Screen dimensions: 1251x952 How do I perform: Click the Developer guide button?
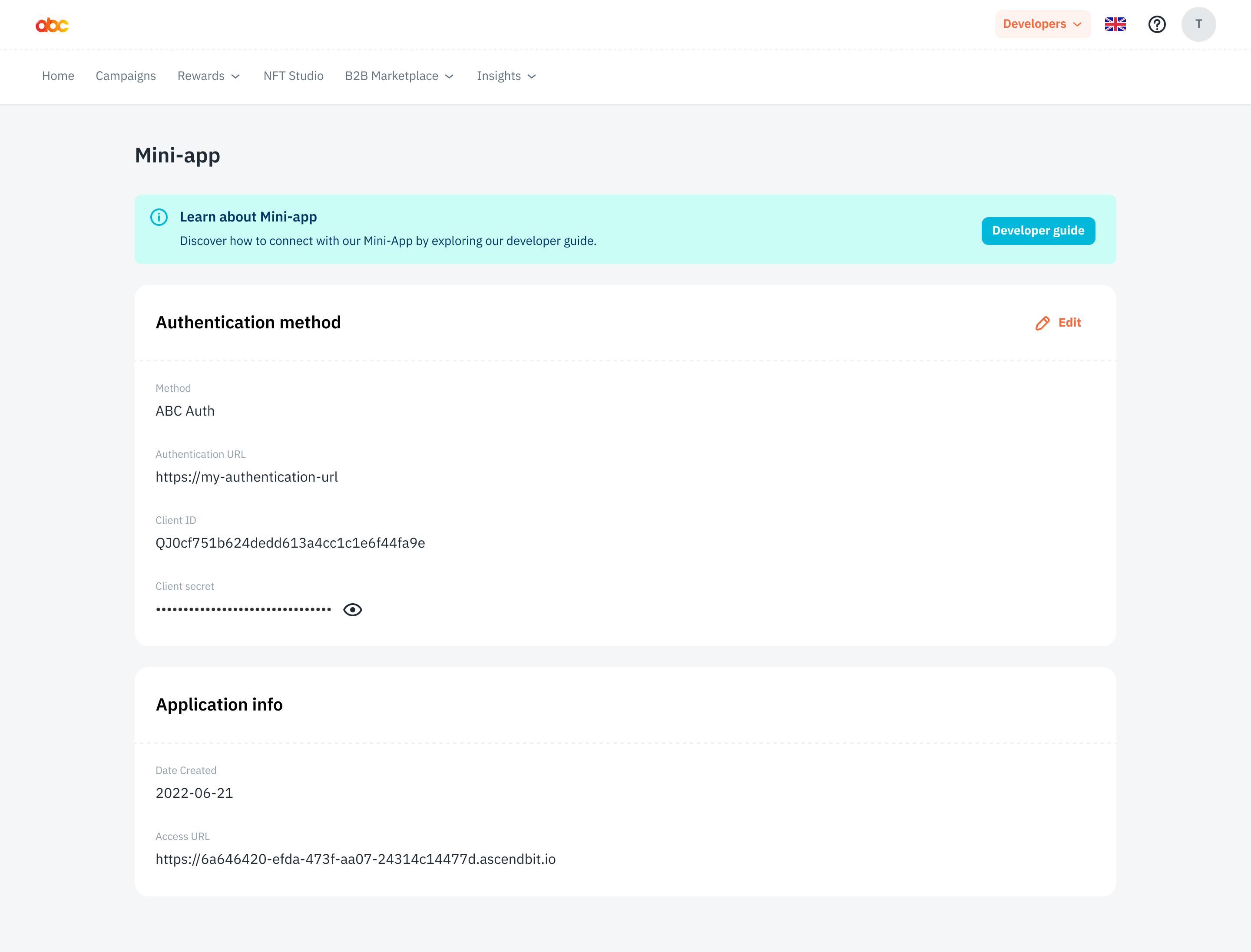[x=1038, y=231]
